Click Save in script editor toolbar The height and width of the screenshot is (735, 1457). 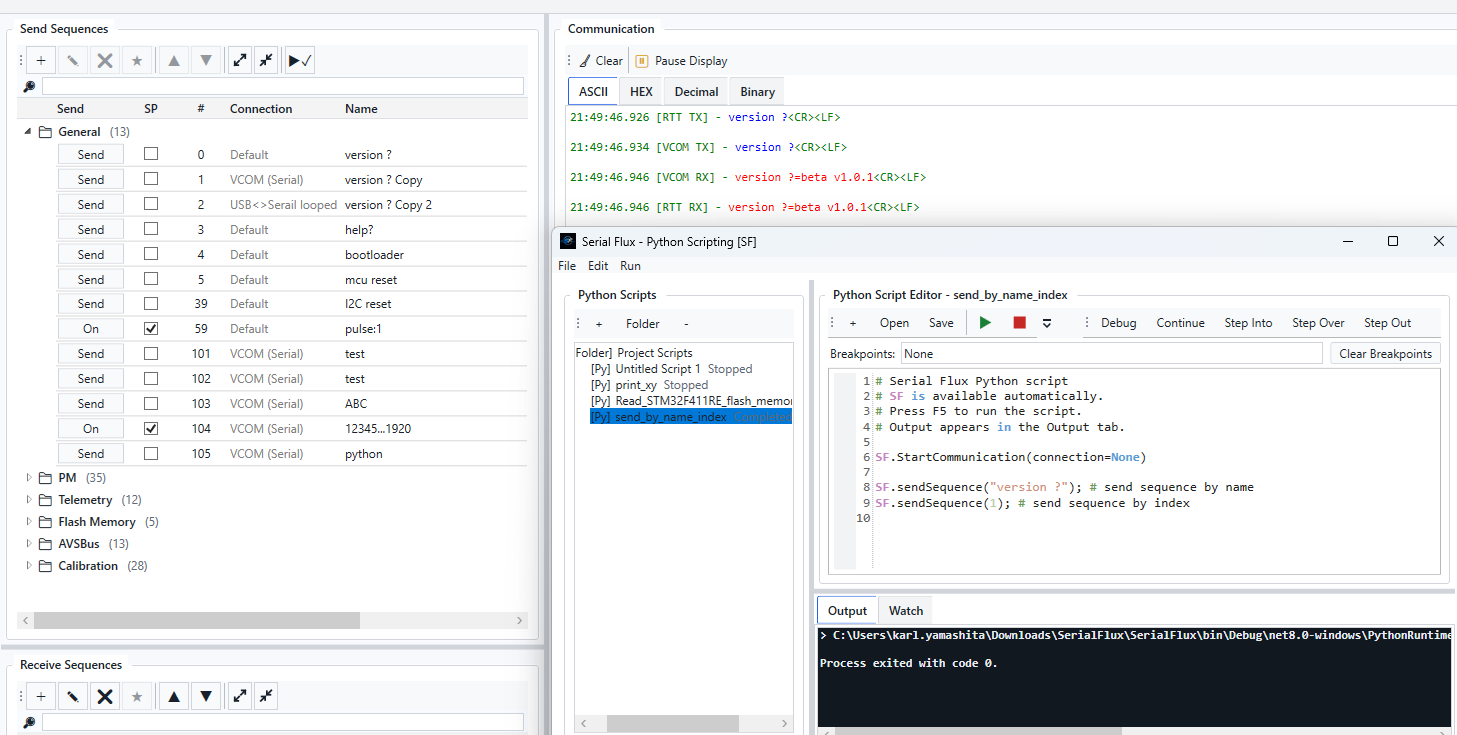click(941, 323)
